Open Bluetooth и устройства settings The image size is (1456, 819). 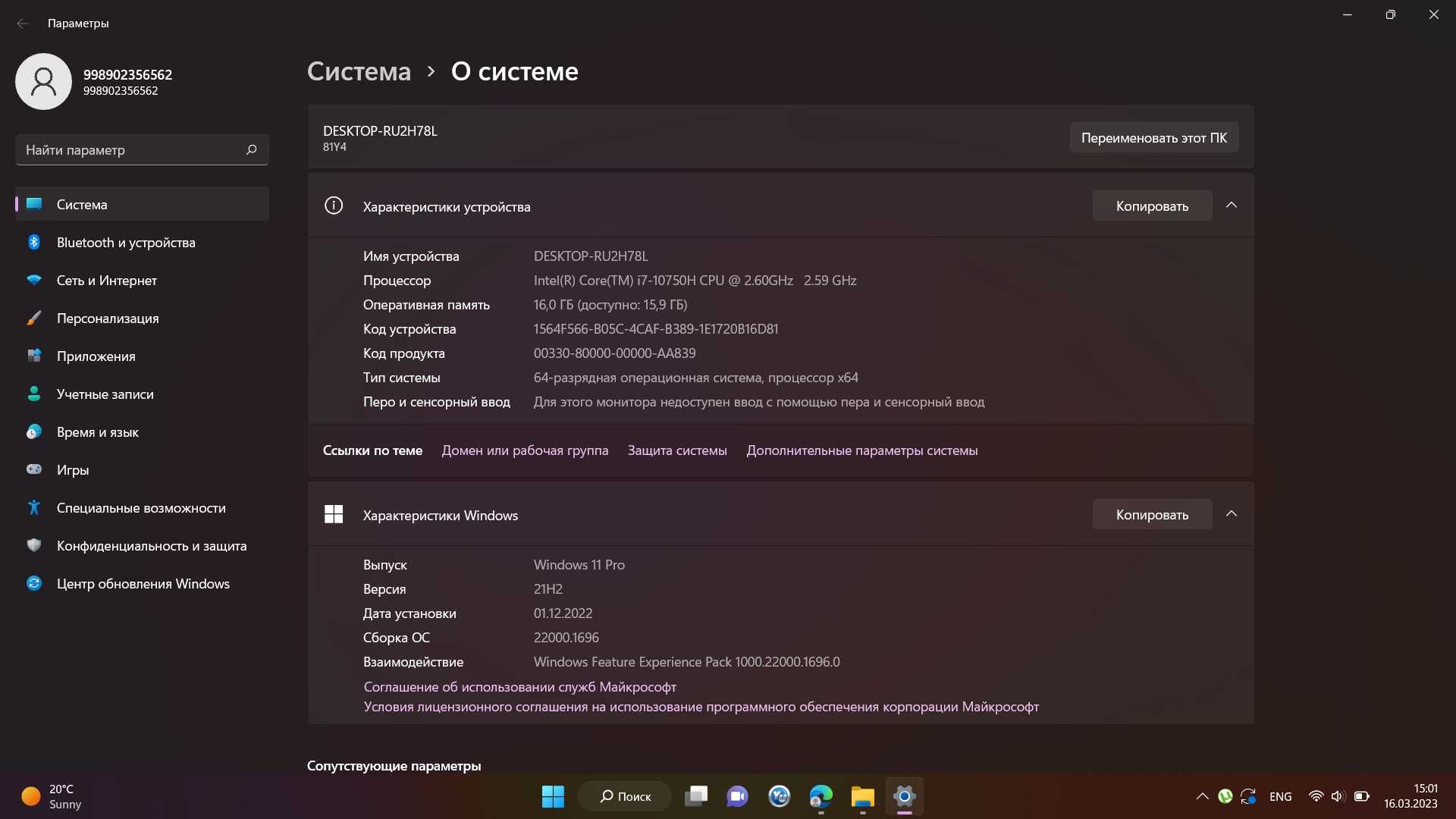coord(126,243)
